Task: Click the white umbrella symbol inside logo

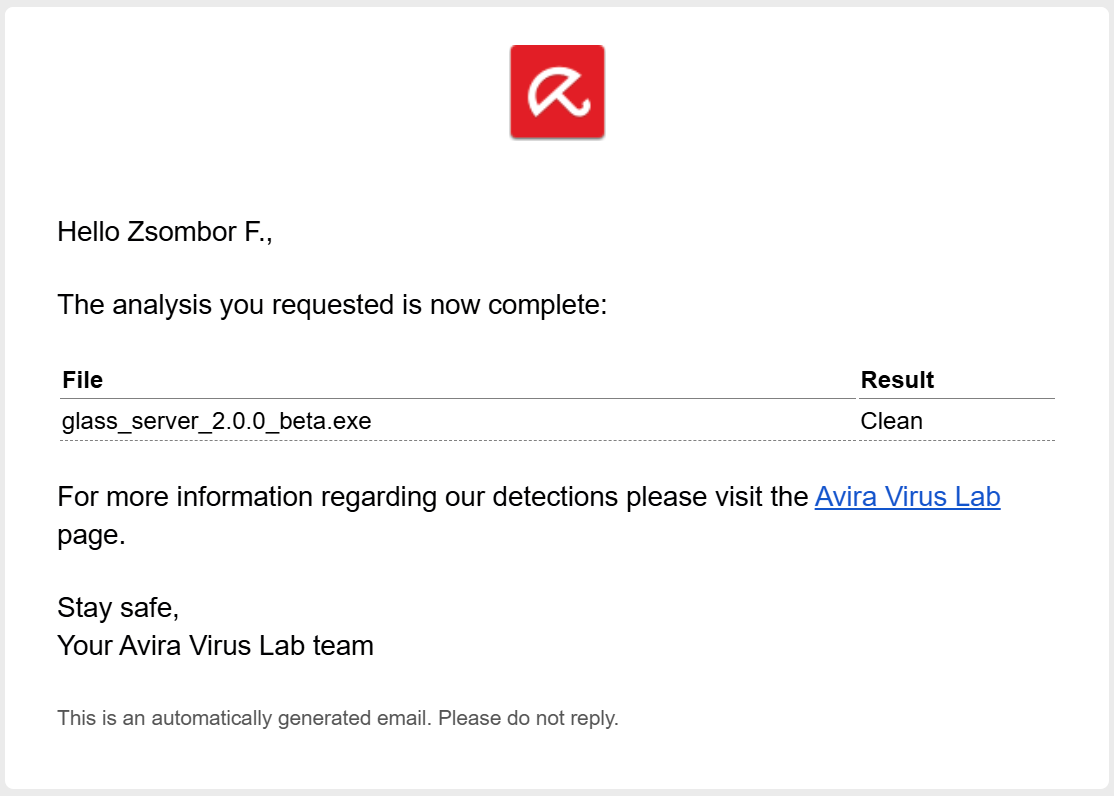Action: 558,92
